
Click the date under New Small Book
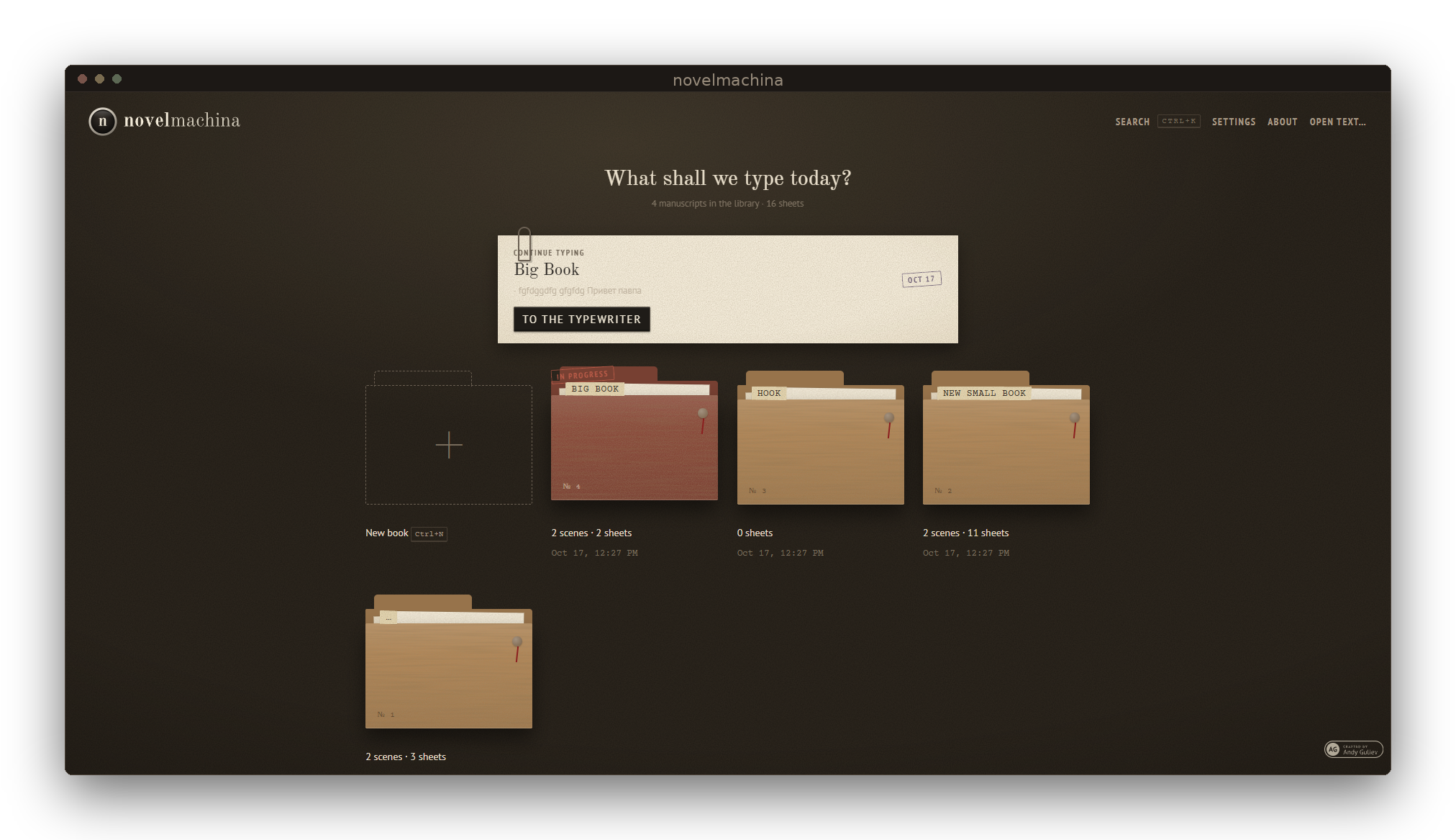click(966, 554)
